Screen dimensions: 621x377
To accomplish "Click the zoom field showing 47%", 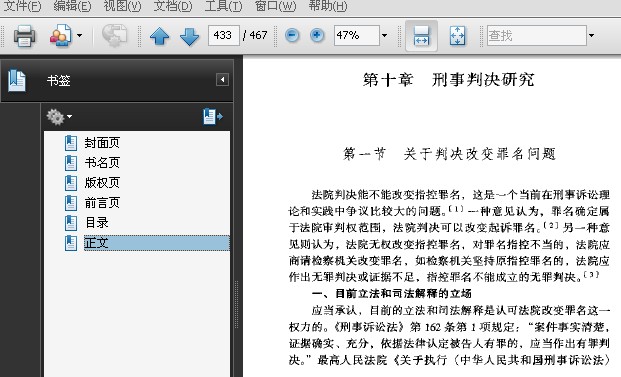I will pyautogui.click(x=356, y=35).
